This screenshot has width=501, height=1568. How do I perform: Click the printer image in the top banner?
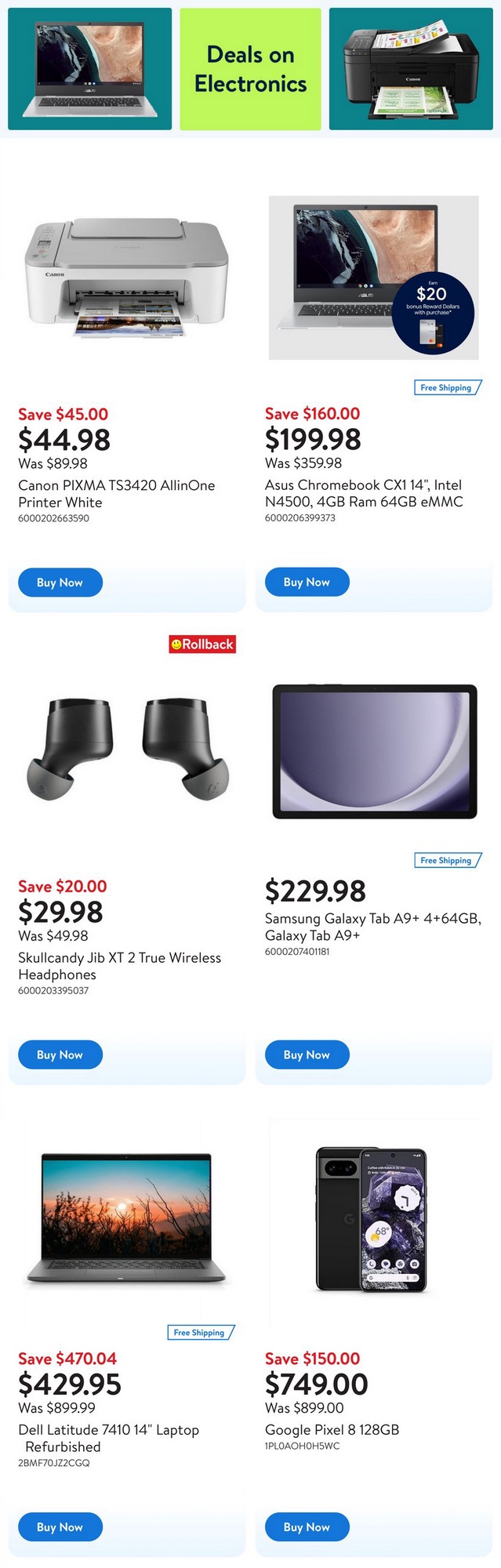pos(411,69)
